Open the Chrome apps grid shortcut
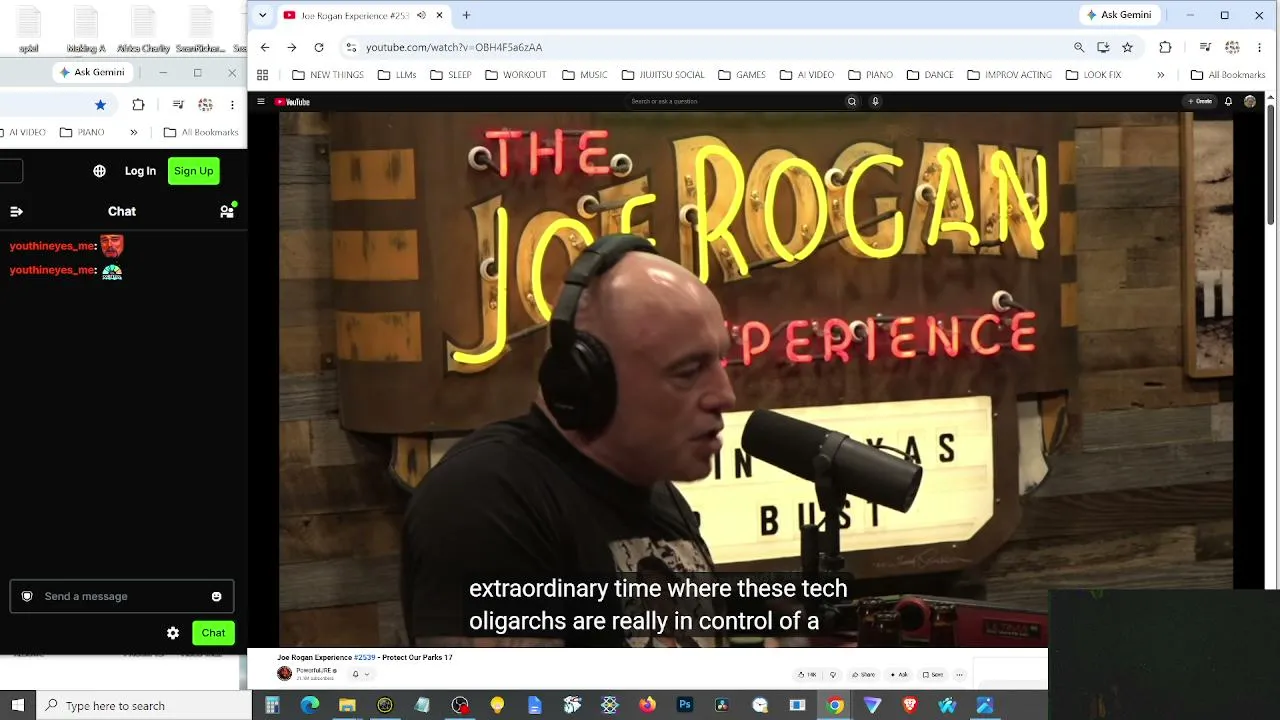This screenshot has width=1280, height=720. [262, 75]
